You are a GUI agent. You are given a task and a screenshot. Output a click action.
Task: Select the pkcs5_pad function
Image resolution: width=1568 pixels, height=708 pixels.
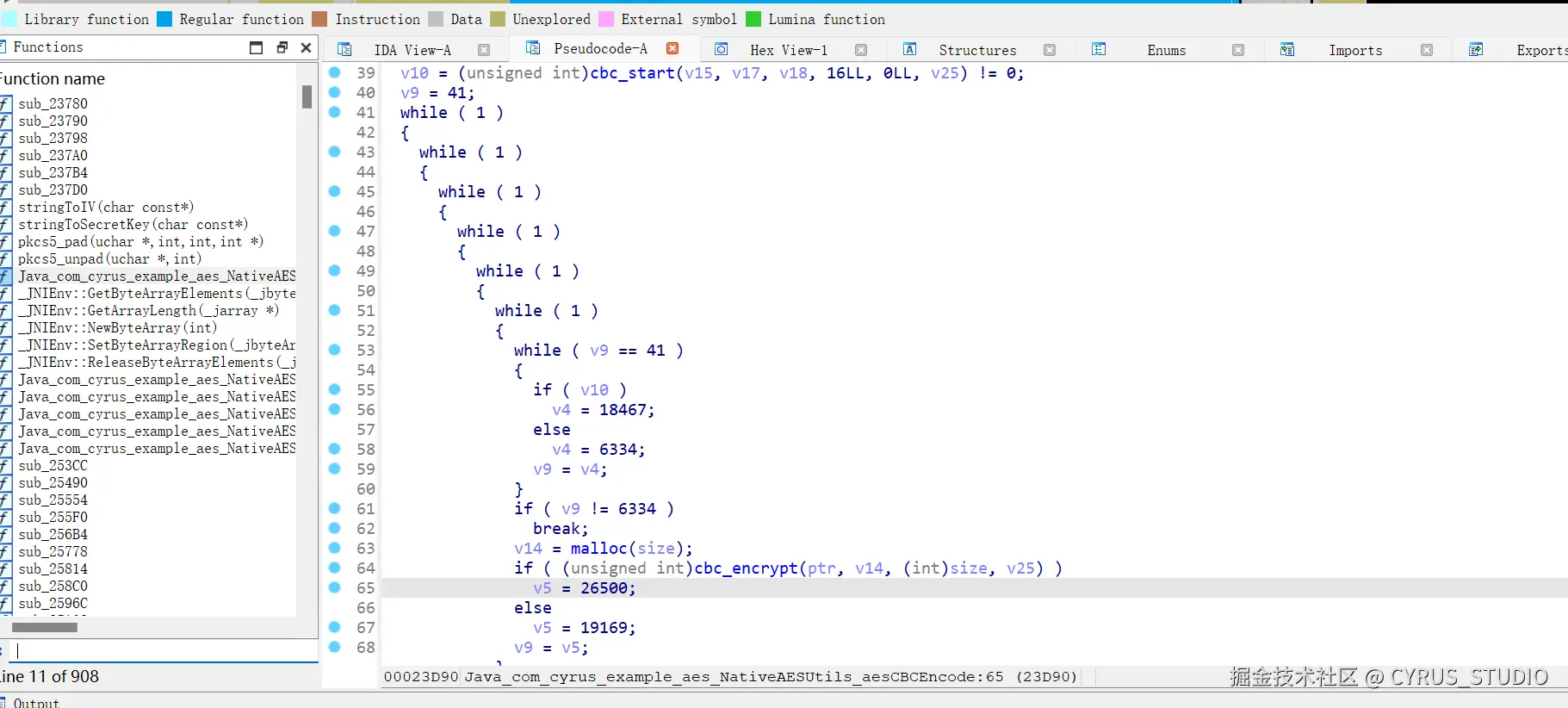140,241
